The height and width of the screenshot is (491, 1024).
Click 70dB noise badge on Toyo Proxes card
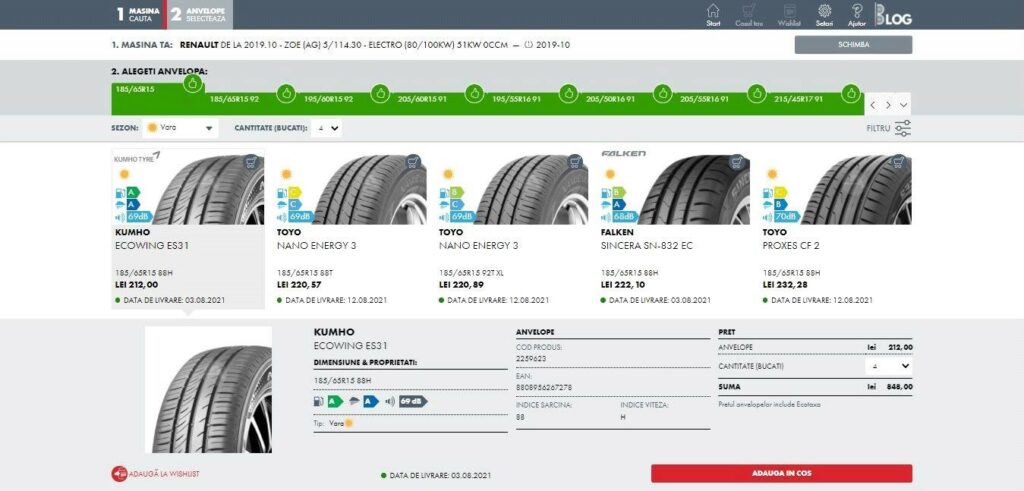coord(782,216)
